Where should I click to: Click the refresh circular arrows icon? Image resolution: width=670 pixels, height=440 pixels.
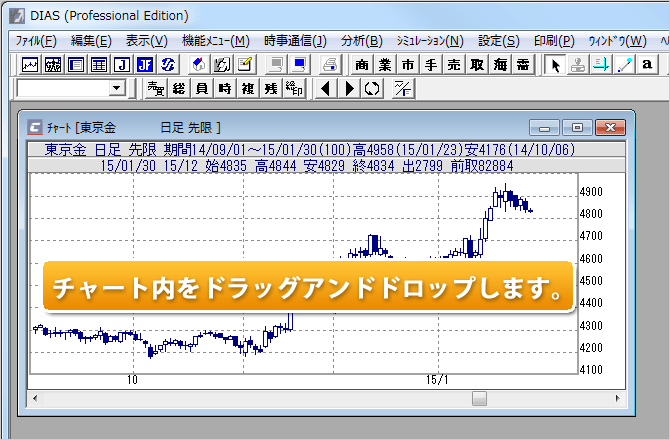pos(372,89)
